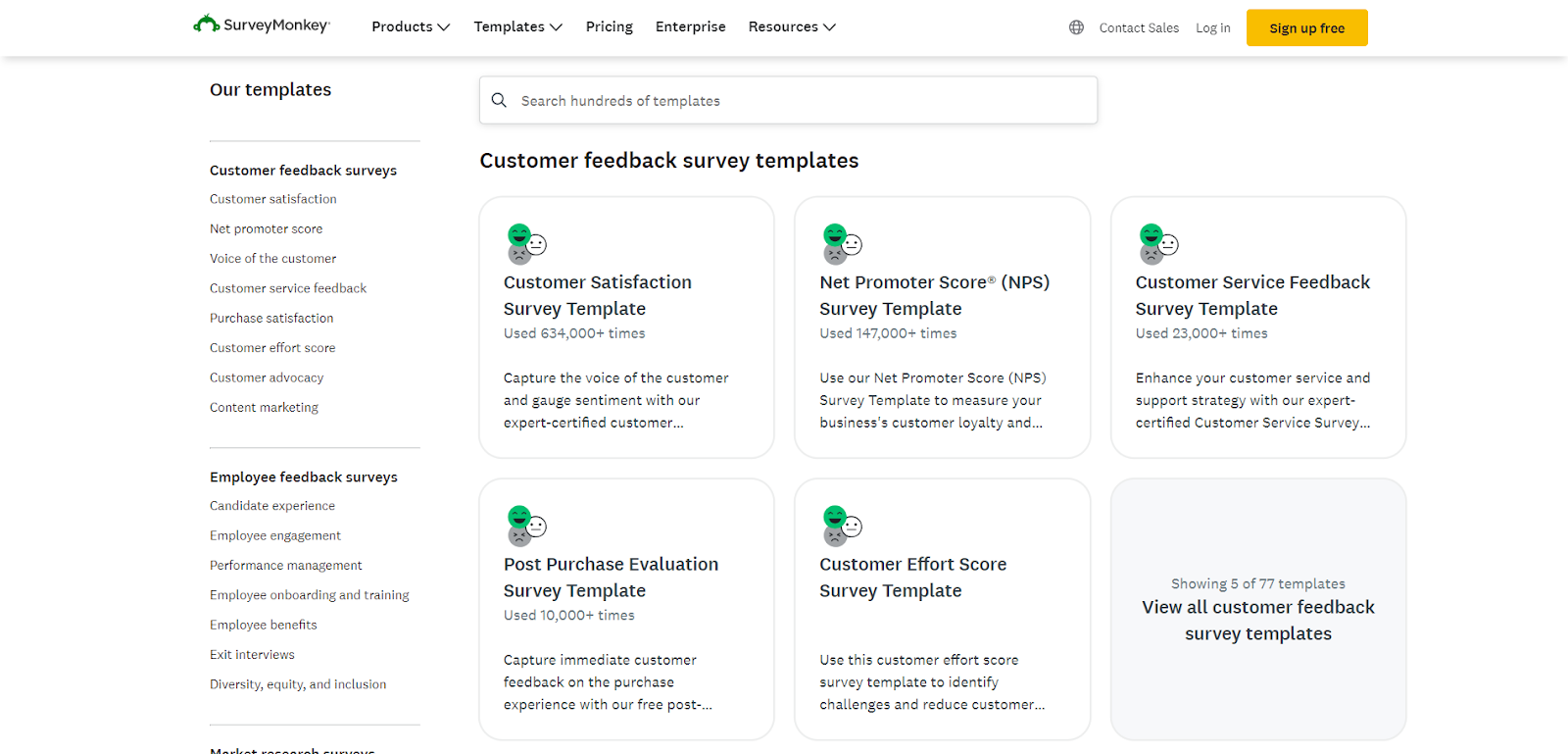Click the Log in link

pyautogui.click(x=1212, y=28)
